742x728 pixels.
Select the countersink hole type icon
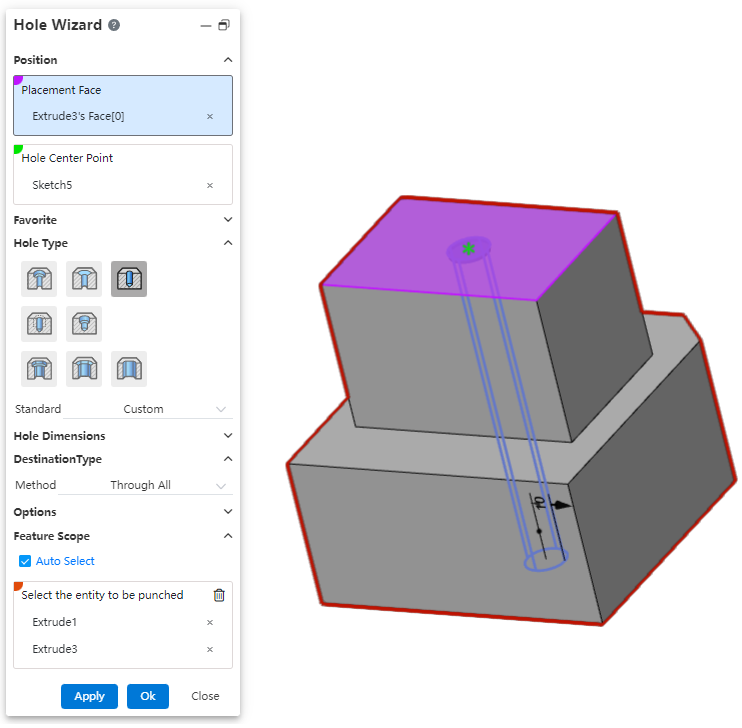click(83, 279)
